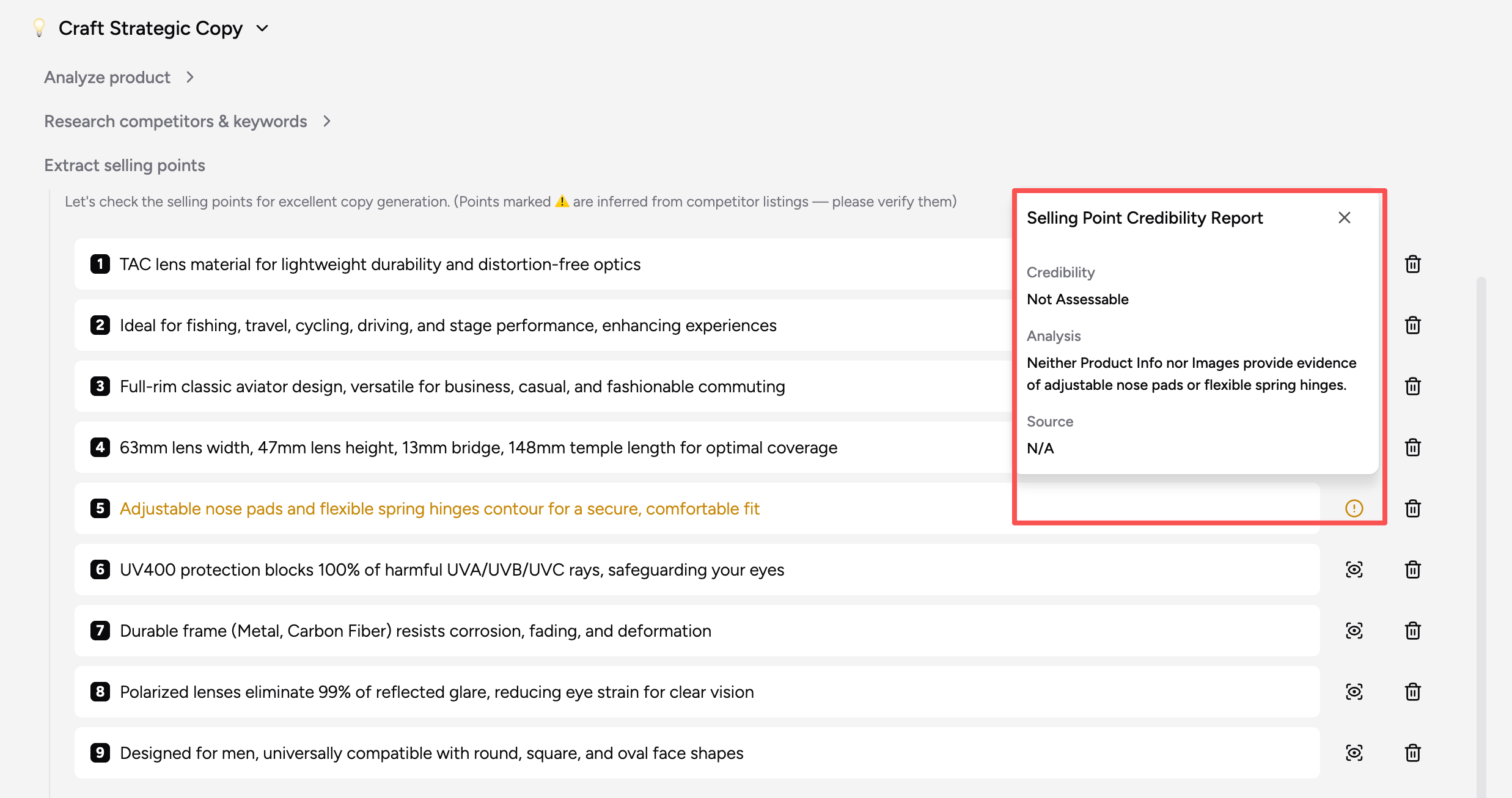Click the Craft Strategic Copy title

150,28
